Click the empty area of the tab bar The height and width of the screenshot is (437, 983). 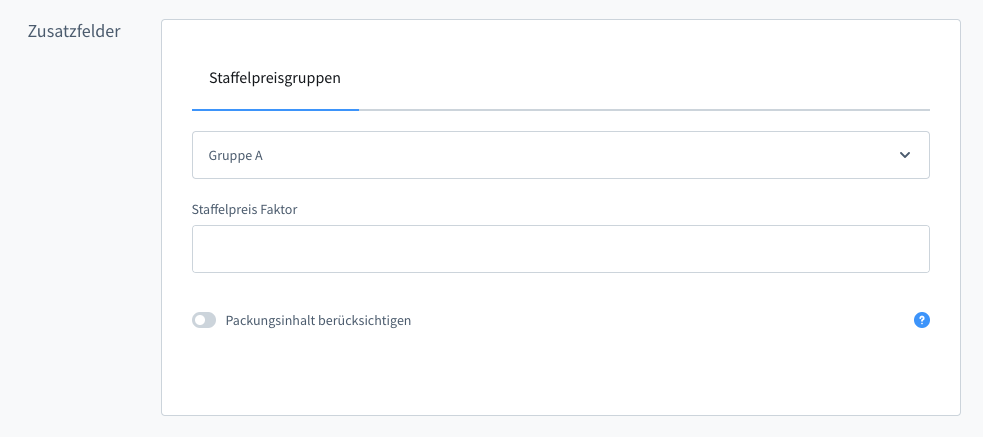640,80
